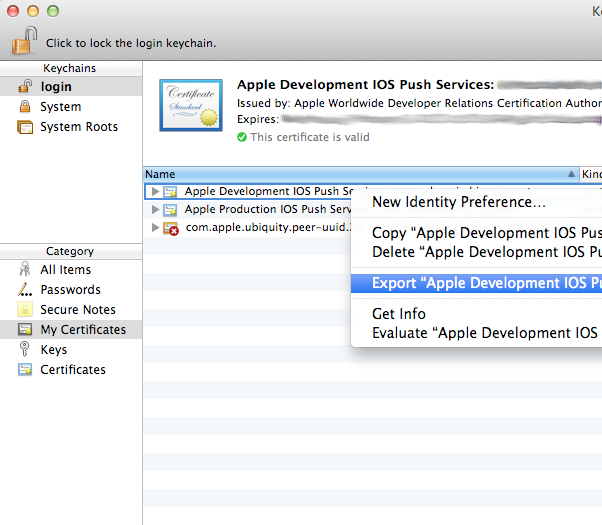This screenshot has height=525, width=602.
Task: Click the large Certificate Standard thumbnail
Action: 191,105
